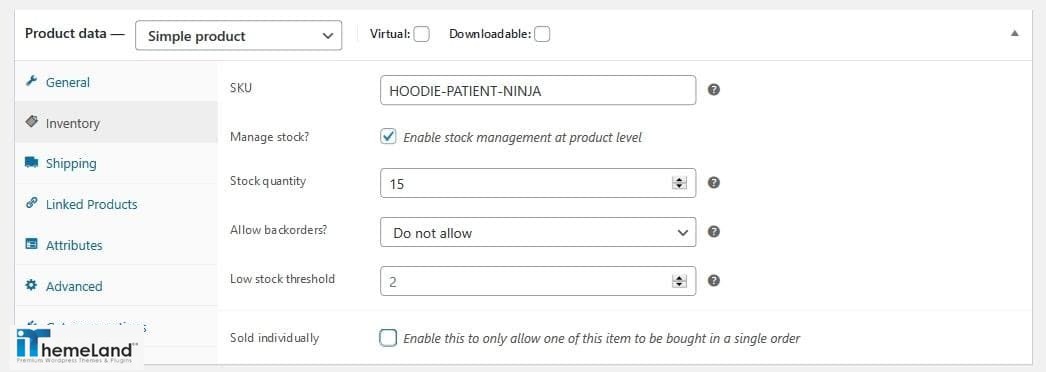1046x372 pixels.
Task: Tick the Virtual checkbox
Action: [x=421, y=34]
